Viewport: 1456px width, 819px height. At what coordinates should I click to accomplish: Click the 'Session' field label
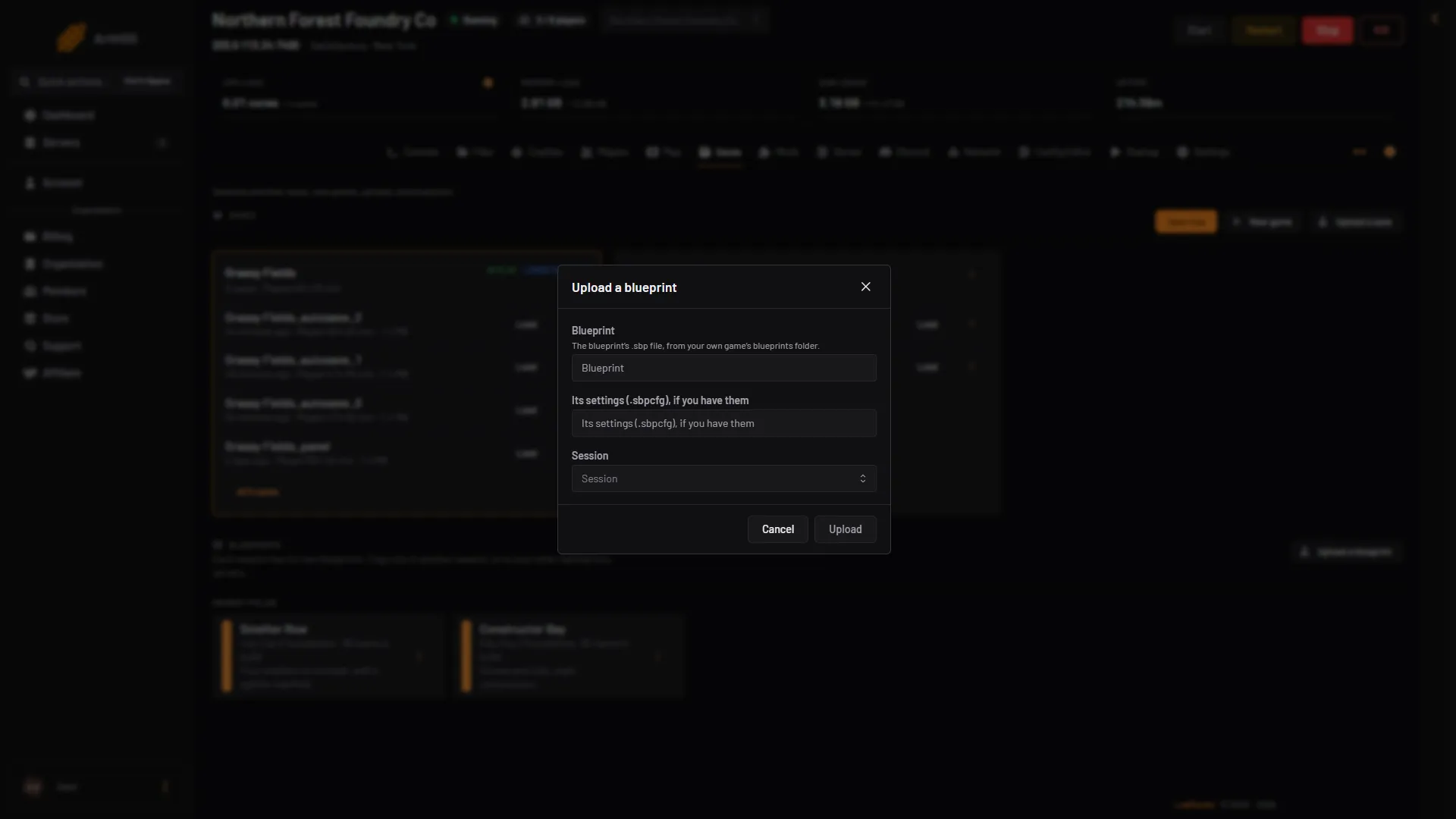click(590, 456)
